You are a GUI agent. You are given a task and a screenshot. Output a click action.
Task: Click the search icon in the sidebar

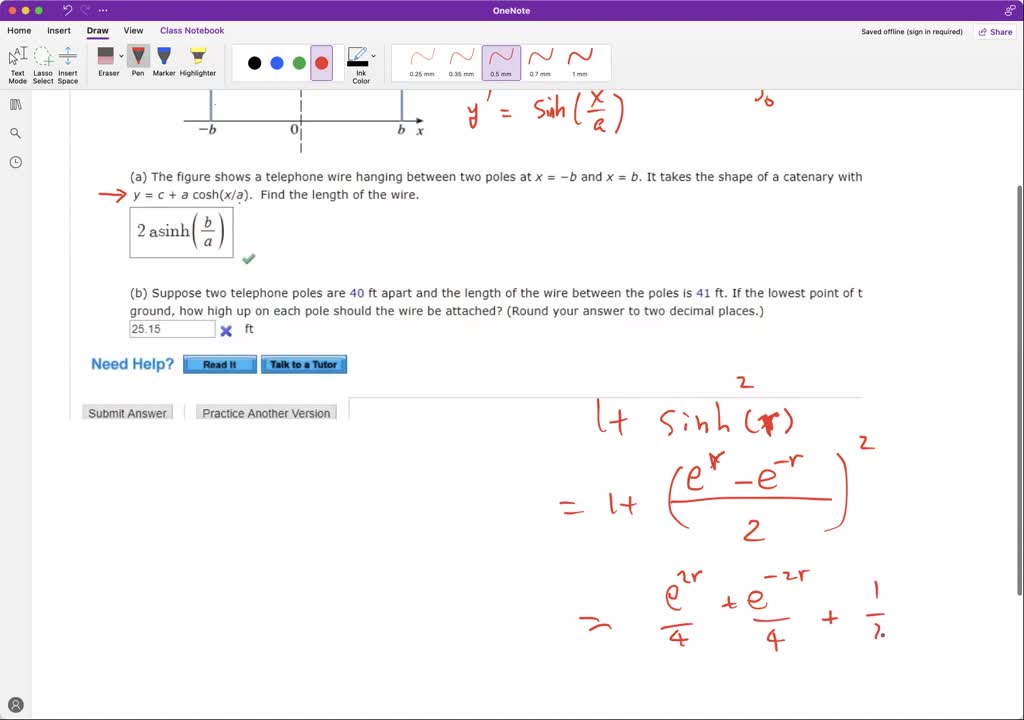coord(15,131)
